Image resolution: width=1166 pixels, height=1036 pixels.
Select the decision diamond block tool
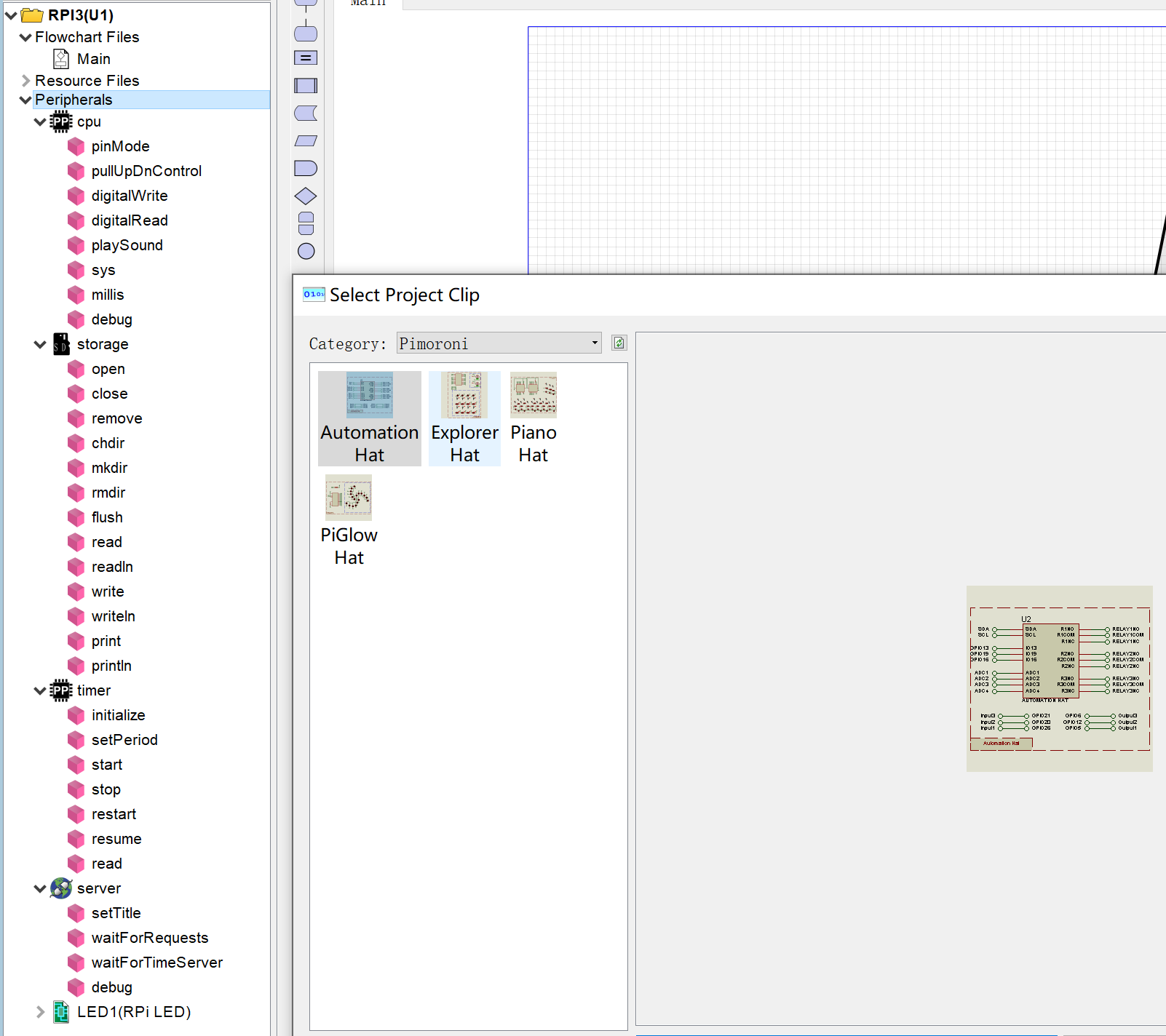306,196
